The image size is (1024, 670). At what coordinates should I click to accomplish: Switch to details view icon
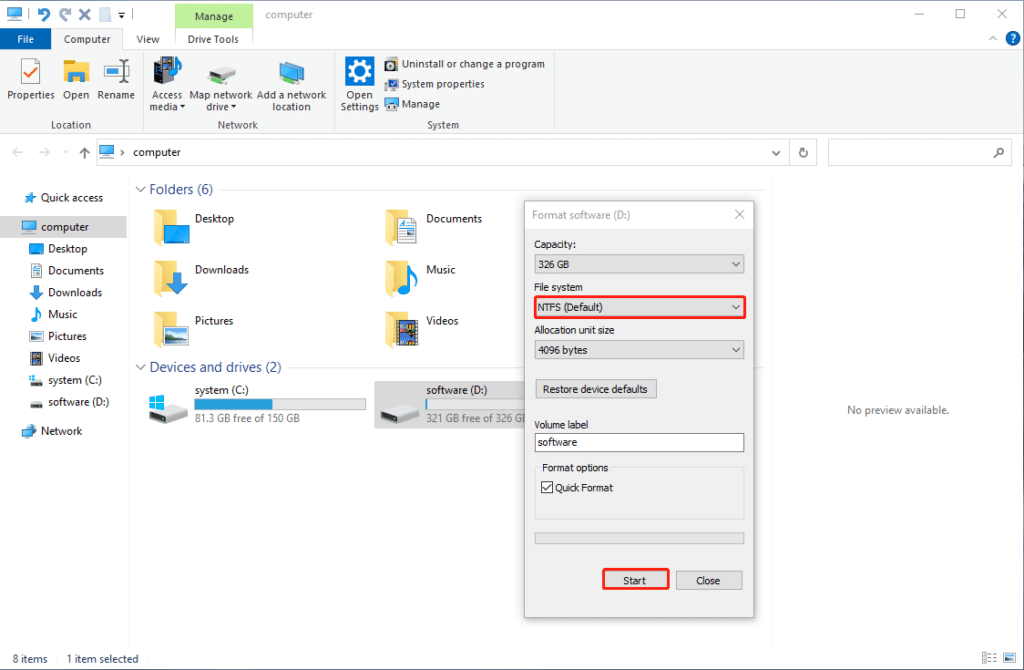pos(989,658)
